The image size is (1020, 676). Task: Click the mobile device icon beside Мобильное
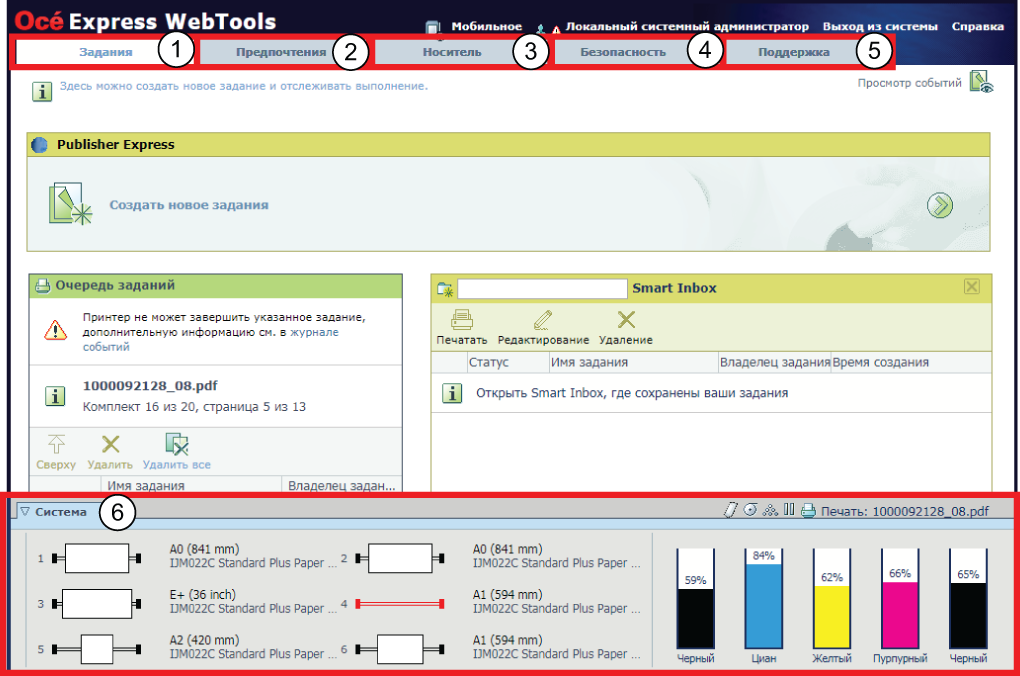tap(433, 27)
